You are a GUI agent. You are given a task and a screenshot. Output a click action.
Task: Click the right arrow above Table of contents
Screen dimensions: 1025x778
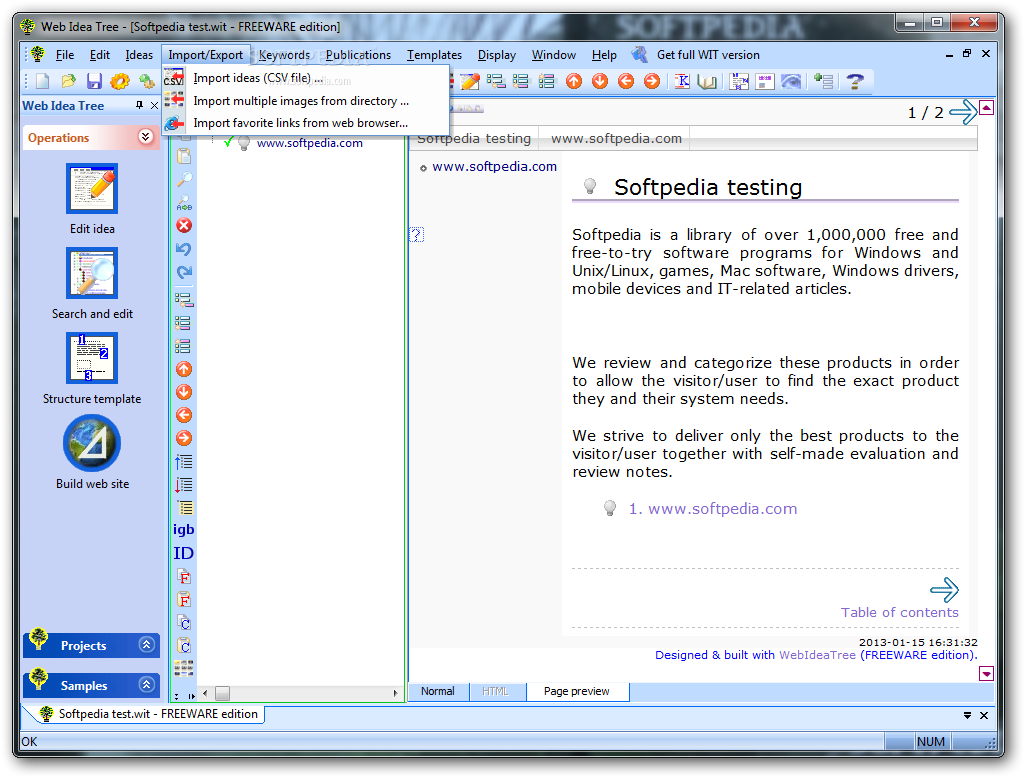pyautogui.click(x=944, y=590)
